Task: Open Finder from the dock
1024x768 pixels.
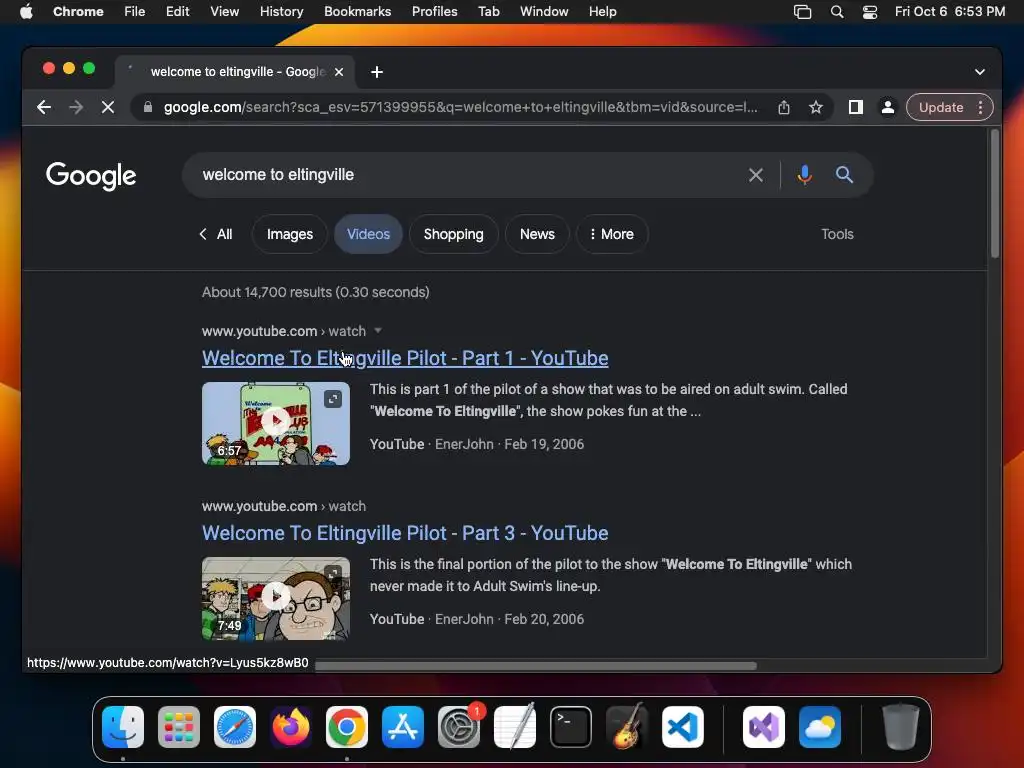Action: point(123,727)
